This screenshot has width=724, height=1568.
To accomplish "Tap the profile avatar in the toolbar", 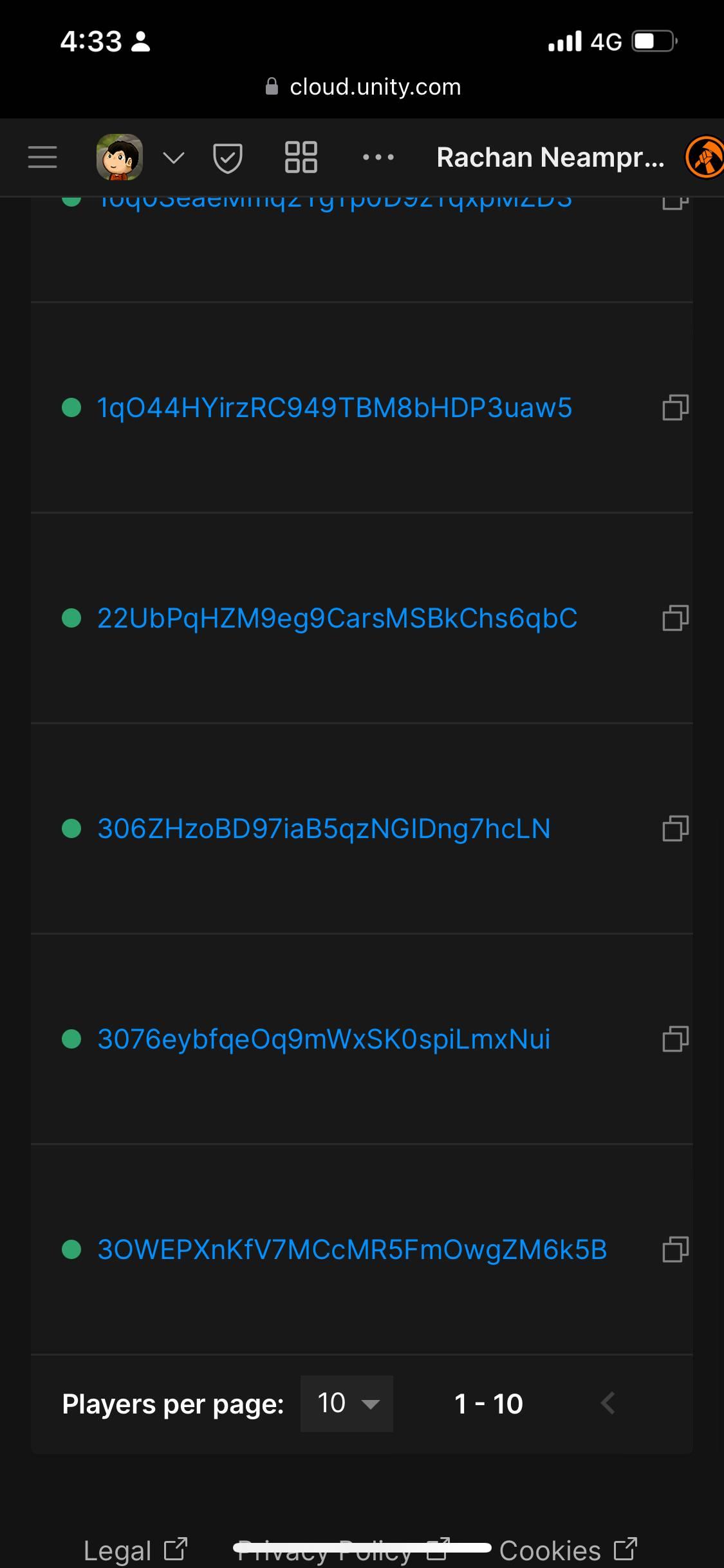I will pyautogui.click(x=120, y=156).
